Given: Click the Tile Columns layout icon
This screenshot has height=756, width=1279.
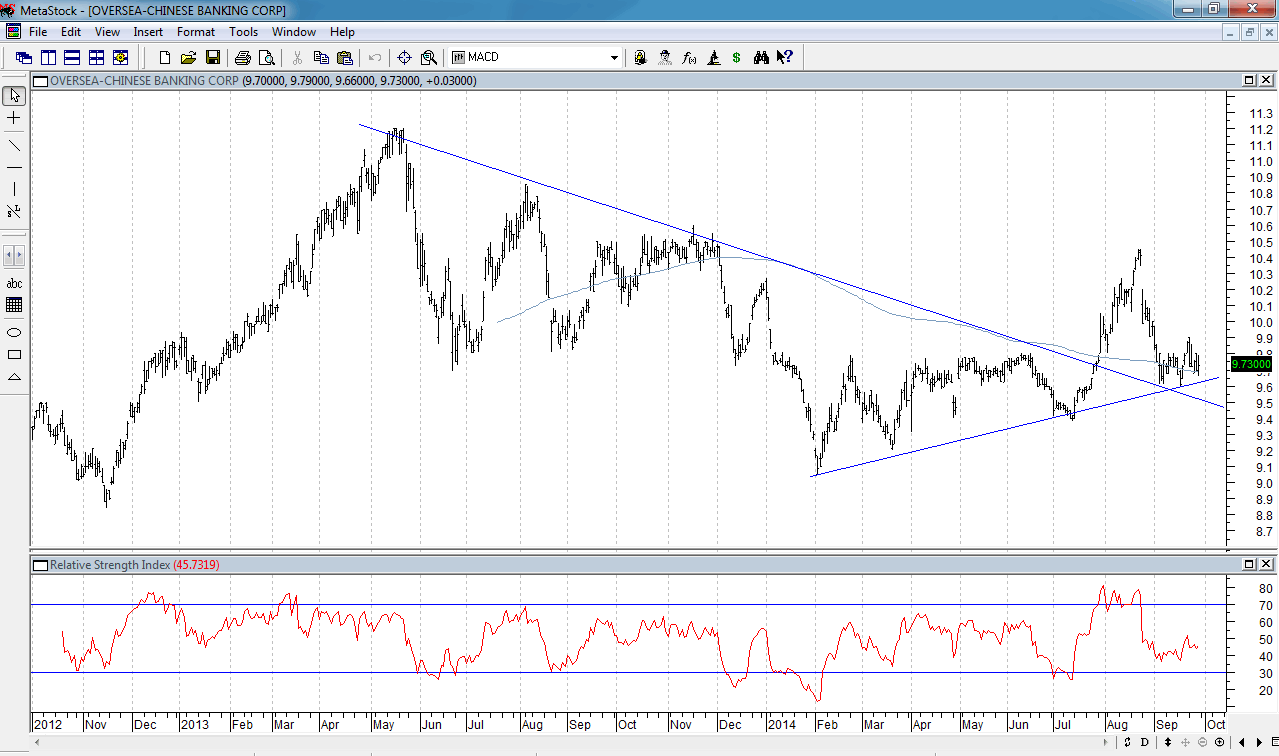Looking at the screenshot, I should (x=47, y=58).
